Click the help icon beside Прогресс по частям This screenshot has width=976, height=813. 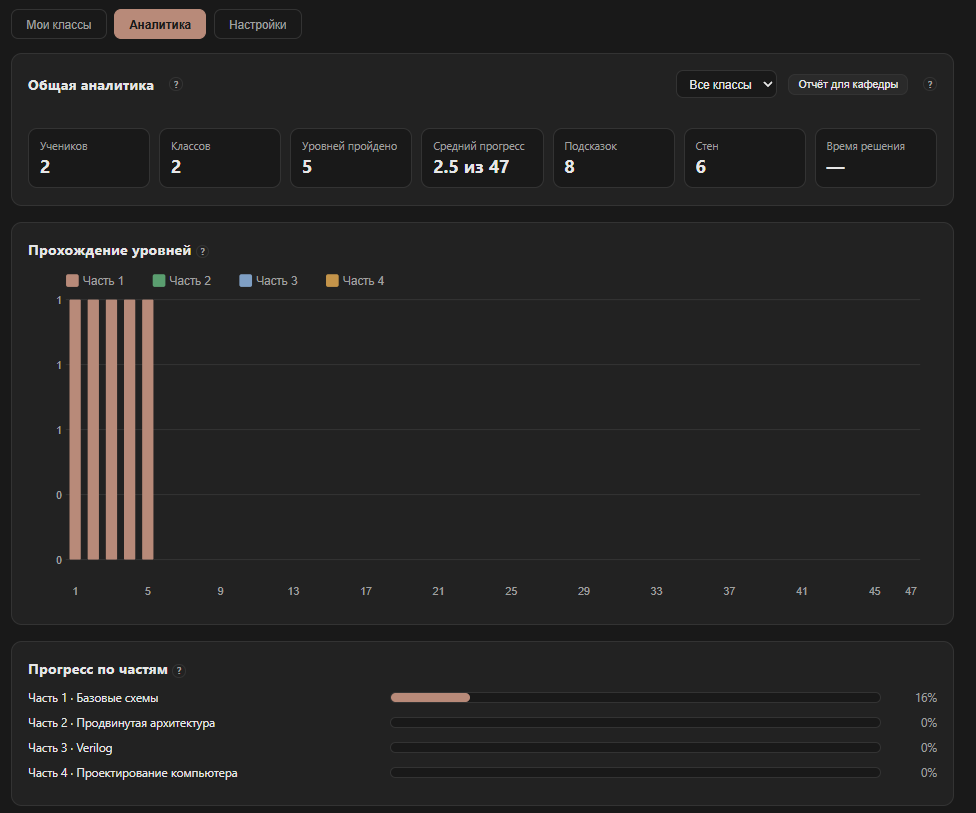click(179, 670)
